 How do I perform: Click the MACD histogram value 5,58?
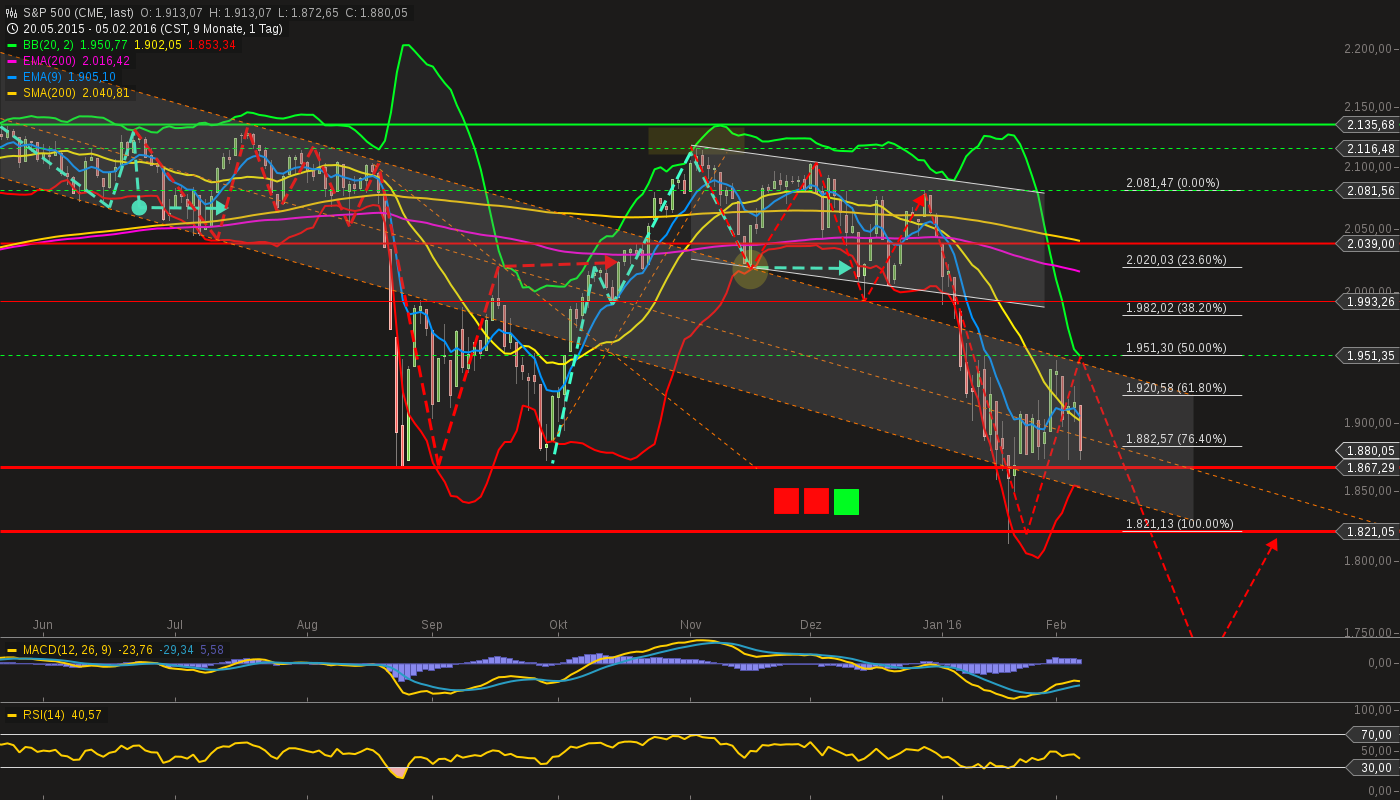click(x=212, y=650)
